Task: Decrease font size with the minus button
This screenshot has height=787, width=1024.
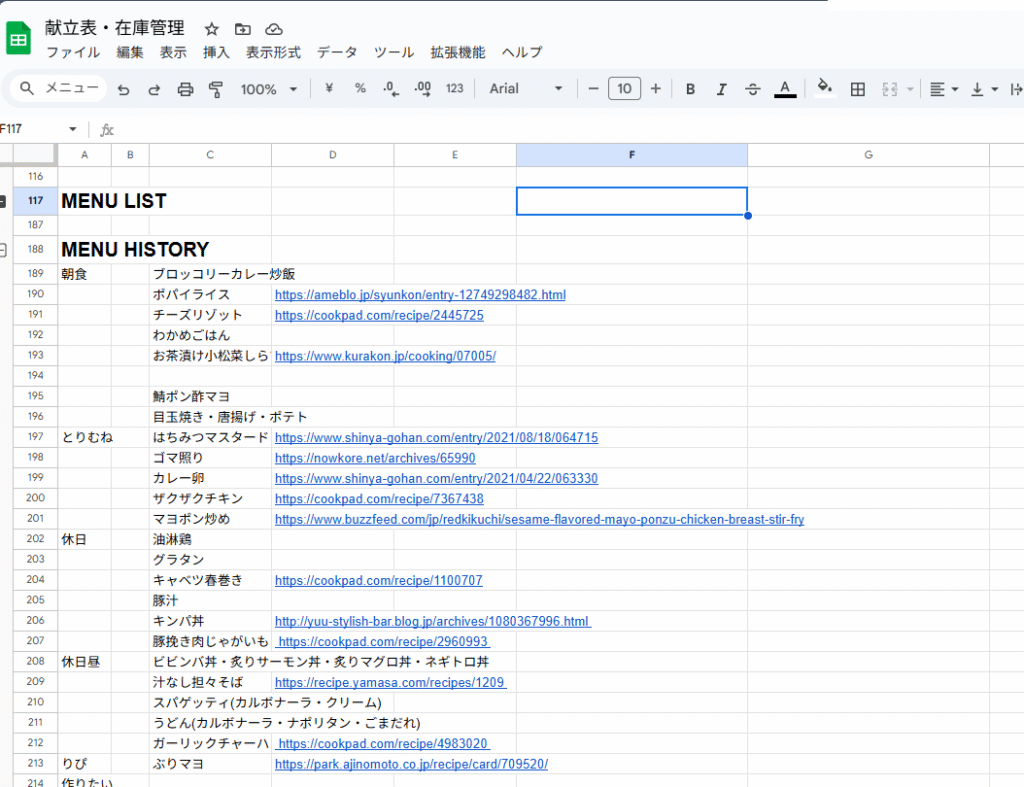Action: click(x=593, y=89)
